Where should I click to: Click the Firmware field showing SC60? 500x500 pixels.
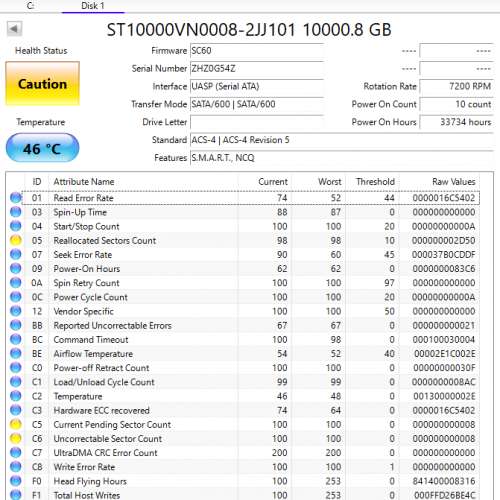[x=257, y=51]
